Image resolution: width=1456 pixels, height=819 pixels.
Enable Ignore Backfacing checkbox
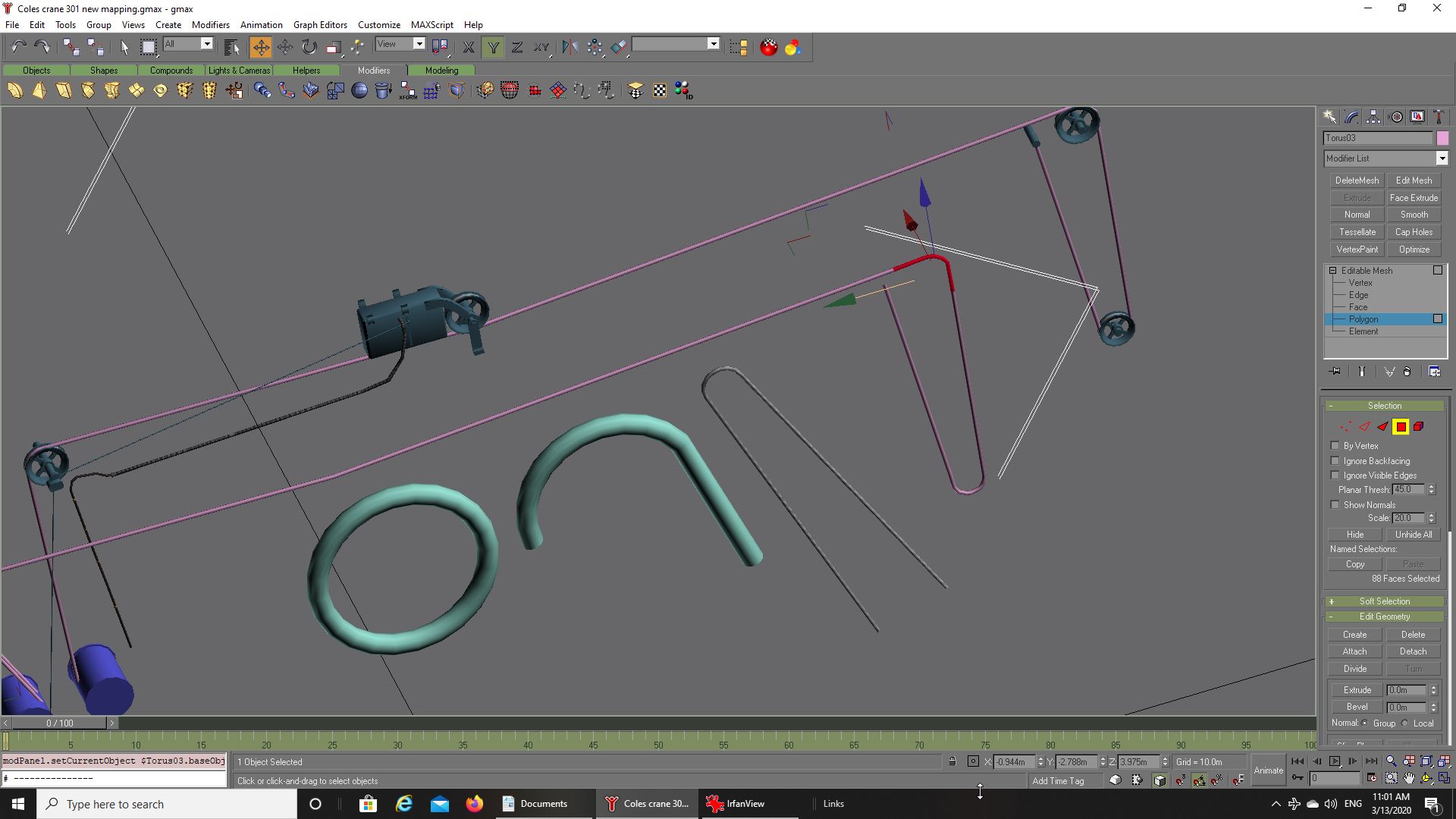(x=1335, y=461)
